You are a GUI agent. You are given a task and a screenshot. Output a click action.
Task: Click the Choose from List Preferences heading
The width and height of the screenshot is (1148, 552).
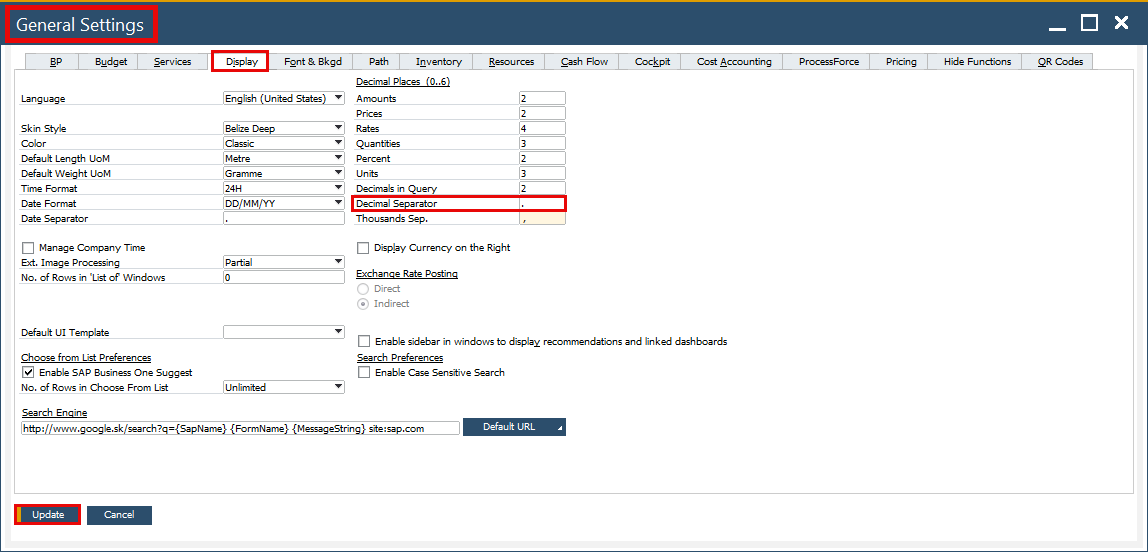(x=86, y=357)
